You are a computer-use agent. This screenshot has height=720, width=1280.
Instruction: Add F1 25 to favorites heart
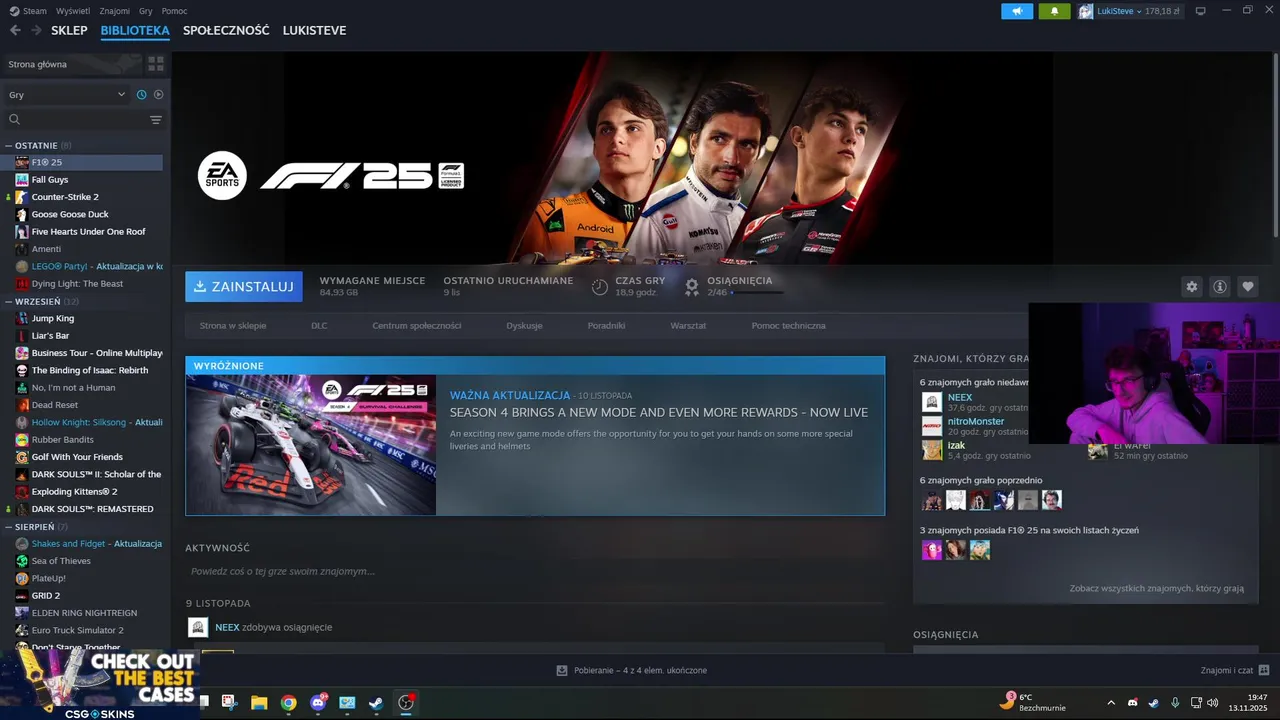(1247, 287)
